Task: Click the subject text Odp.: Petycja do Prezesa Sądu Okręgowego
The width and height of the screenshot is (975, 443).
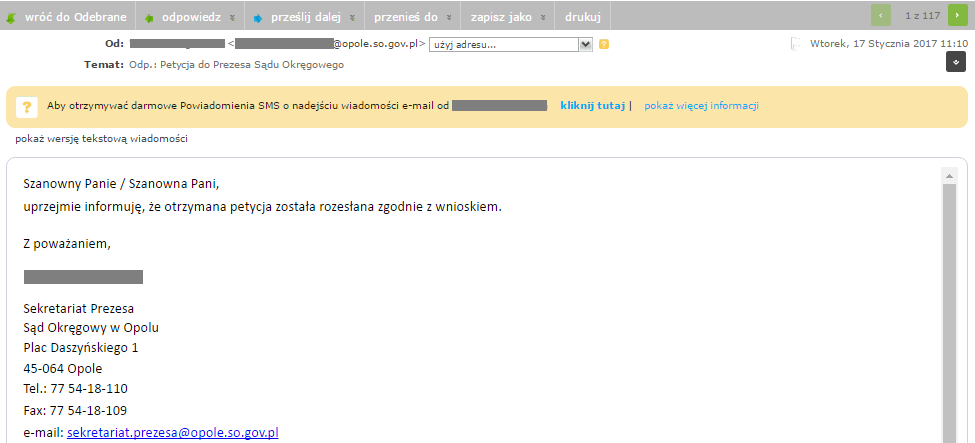Action: 236,65
